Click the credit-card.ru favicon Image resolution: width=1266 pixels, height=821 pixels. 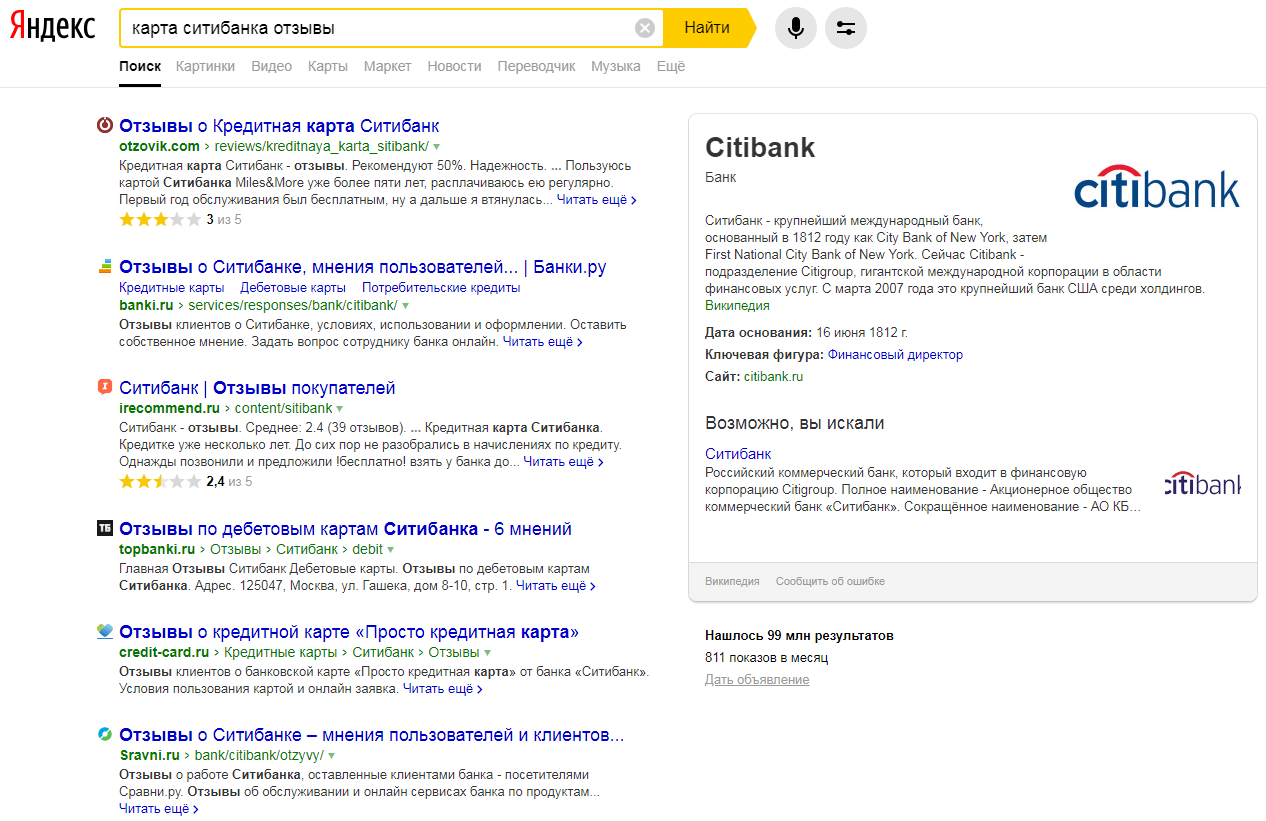click(105, 632)
